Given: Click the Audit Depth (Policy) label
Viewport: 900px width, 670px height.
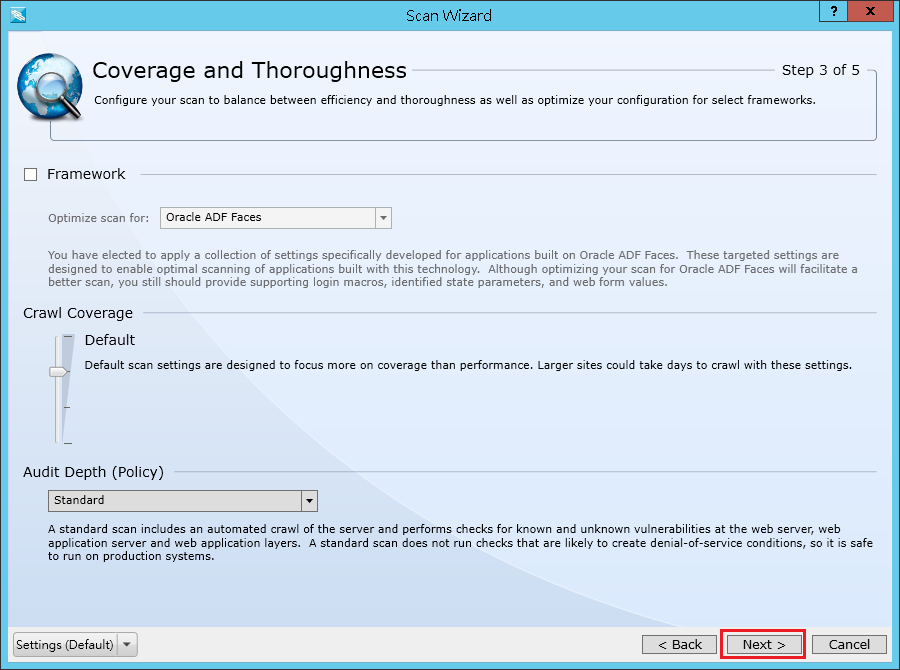Looking at the screenshot, I should tap(94, 472).
